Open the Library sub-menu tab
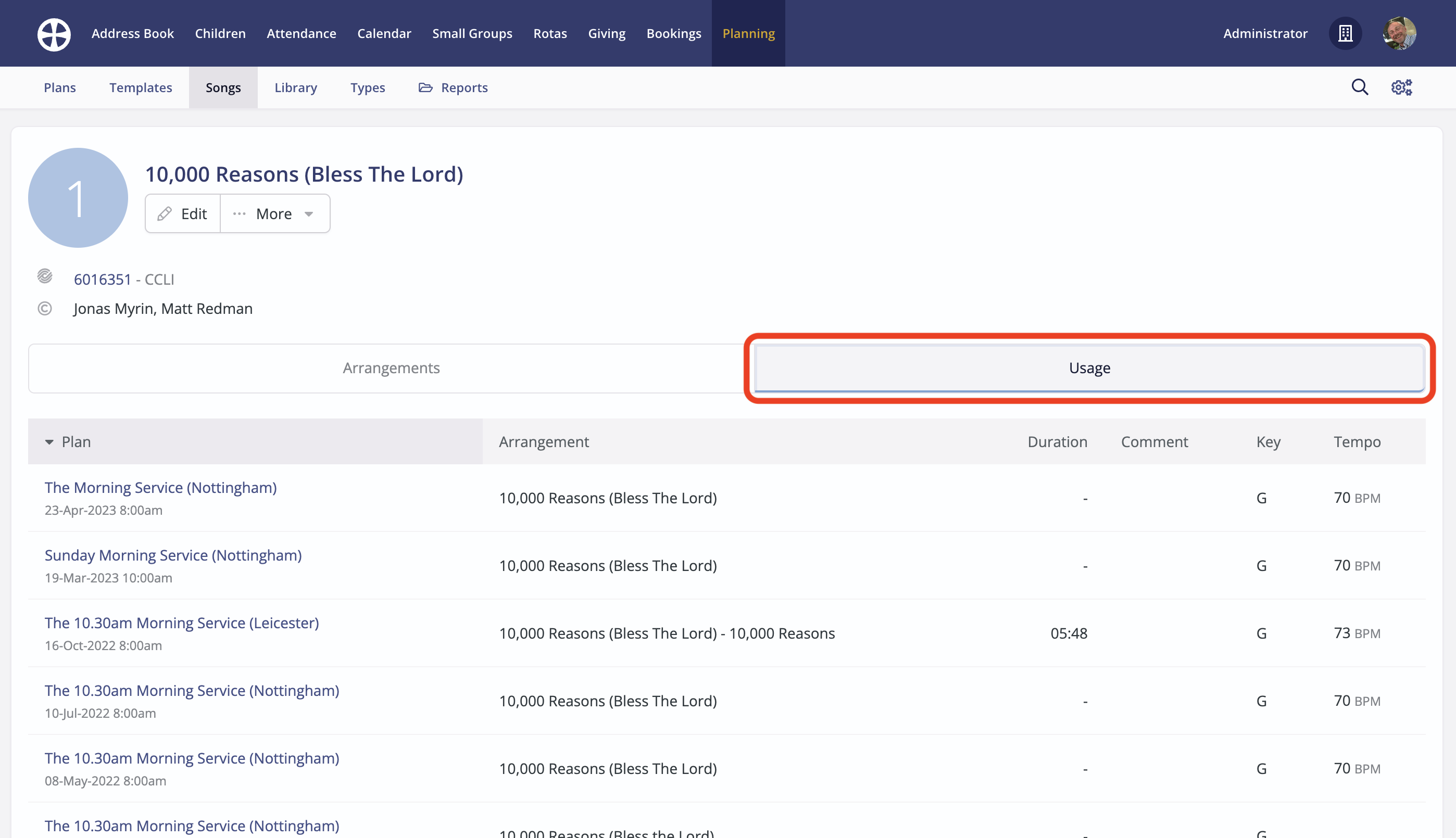The height and width of the screenshot is (838, 1456). tap(295, 87)
